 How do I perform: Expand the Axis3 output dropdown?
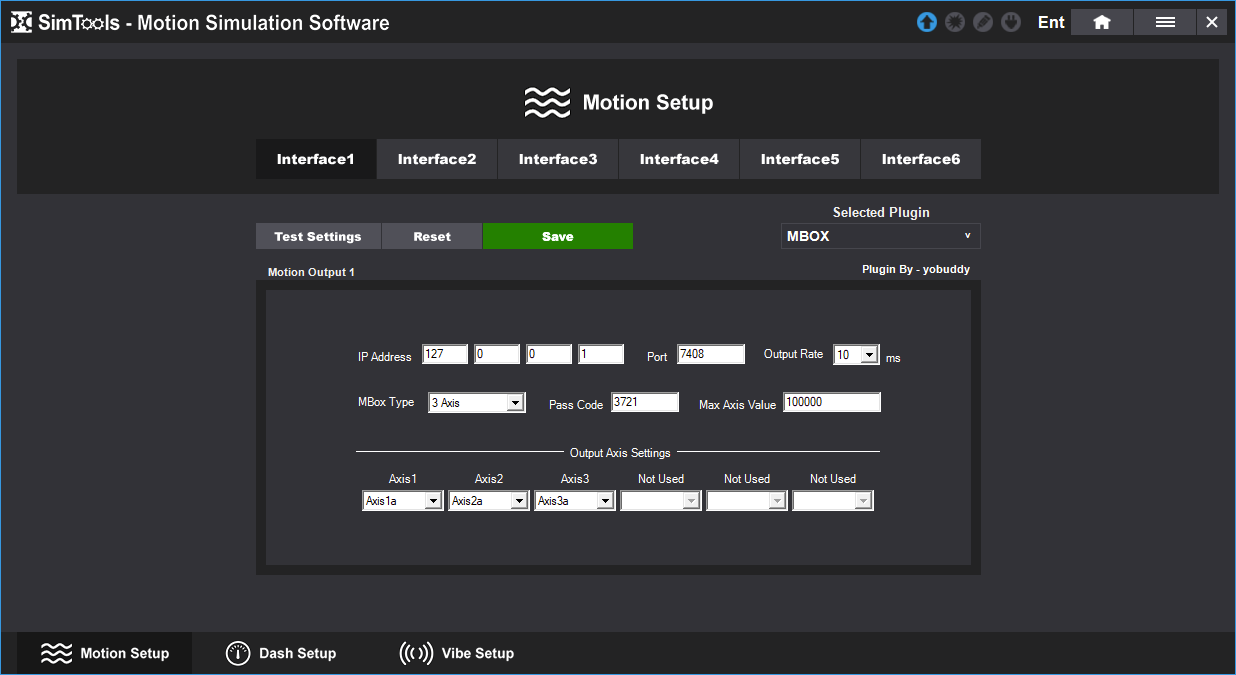[x=605, y=501]
